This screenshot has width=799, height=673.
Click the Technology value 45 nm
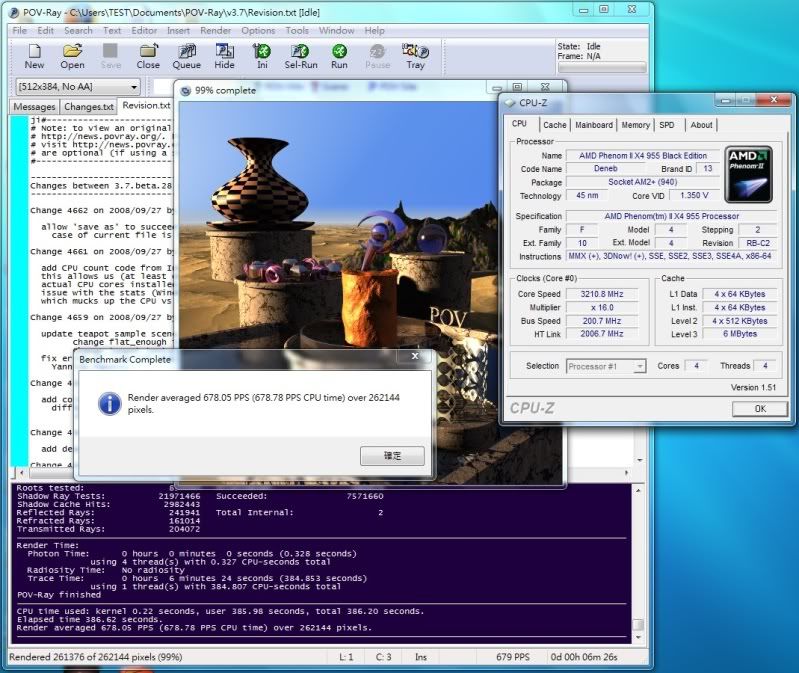pyautogui.click(x=587, y=196)
